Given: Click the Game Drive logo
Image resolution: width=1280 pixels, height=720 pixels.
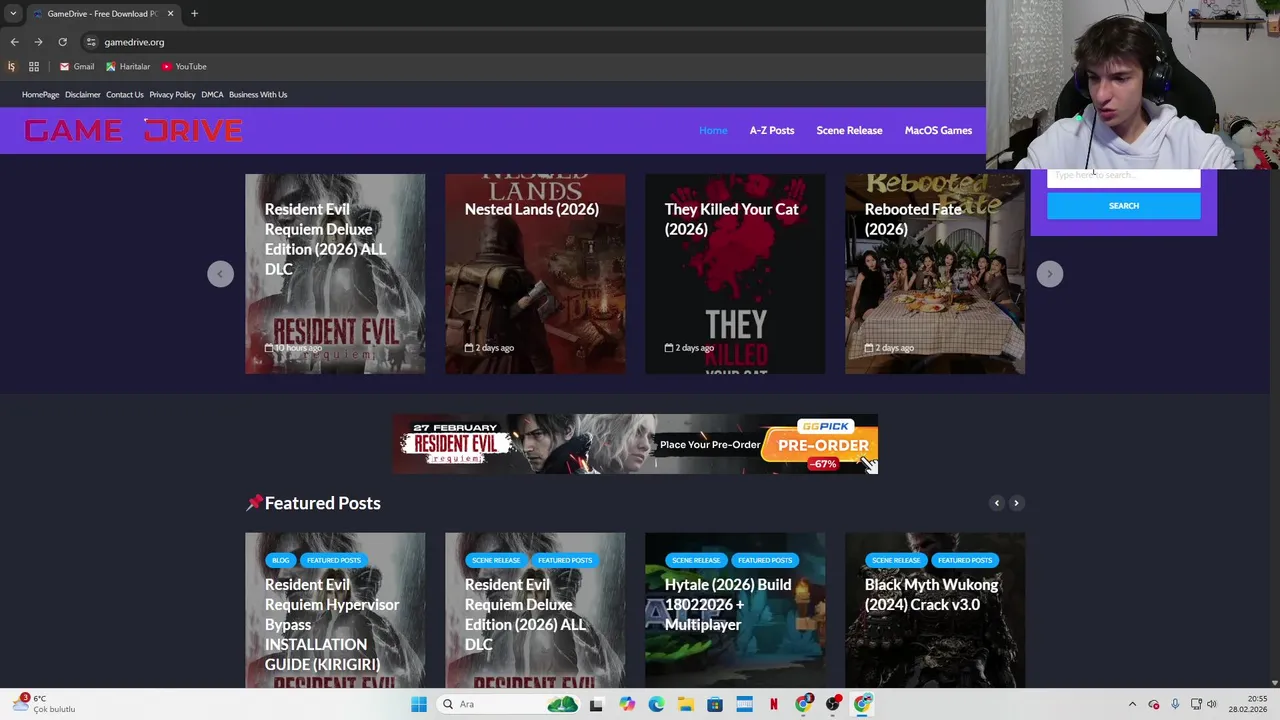Looking at the screenshot, I should point(133,131).
